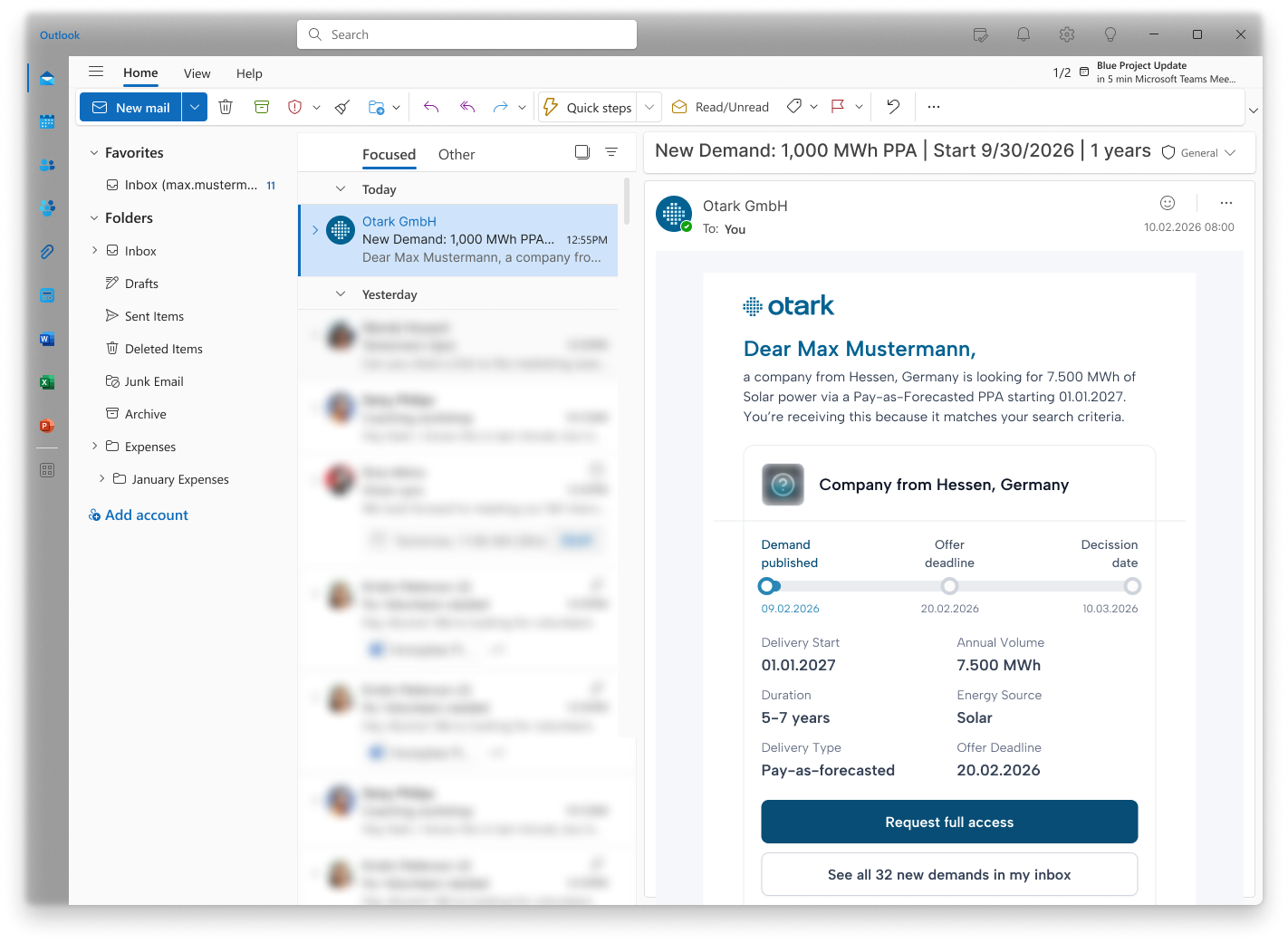Toggle Read/Unread on the selected email
Viewport: 1288px width, 943px height.
pos(720,107)
